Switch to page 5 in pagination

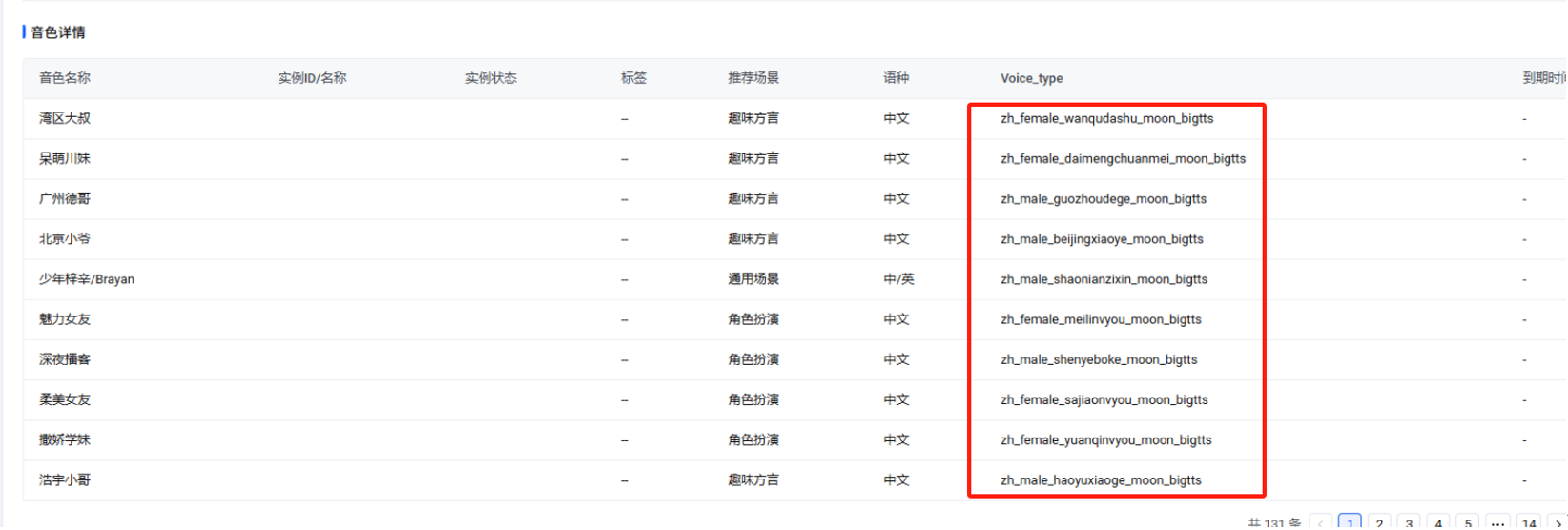coord(1468,523)
